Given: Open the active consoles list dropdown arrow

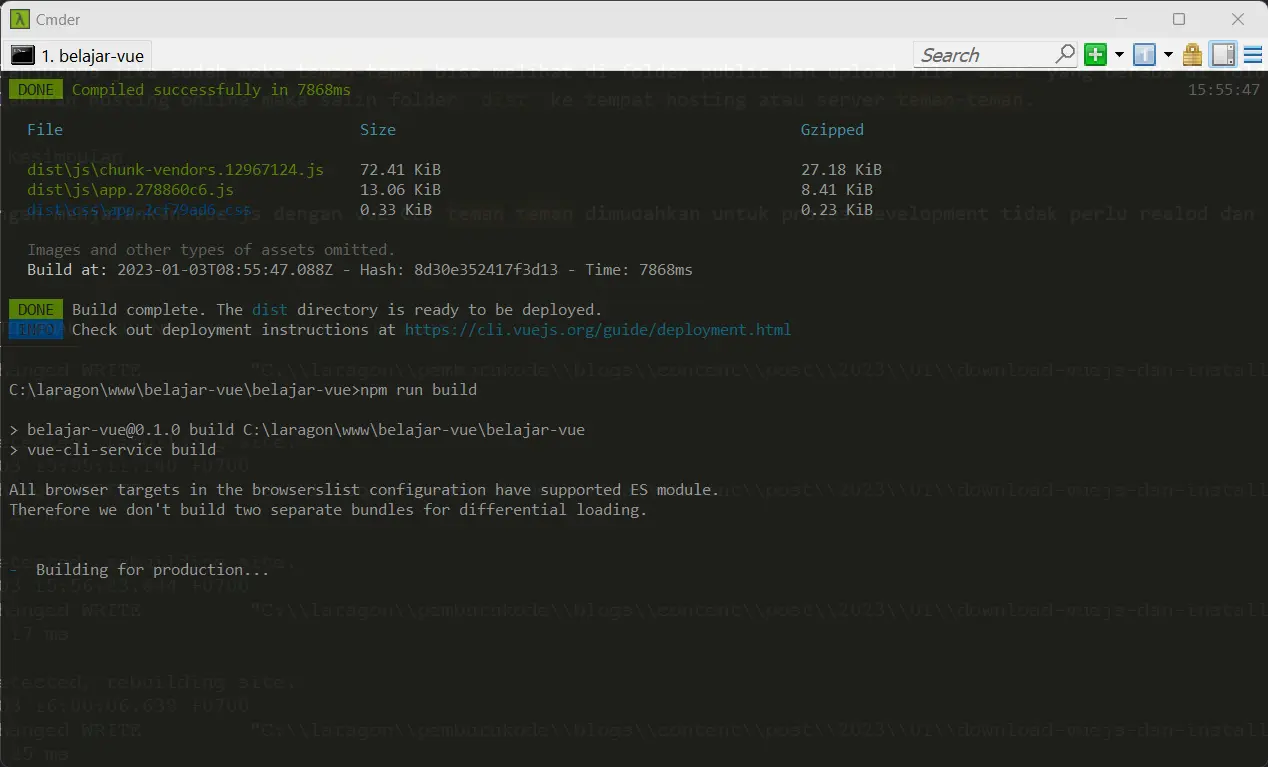Looking at the screenshot, I should [1168, 55].
